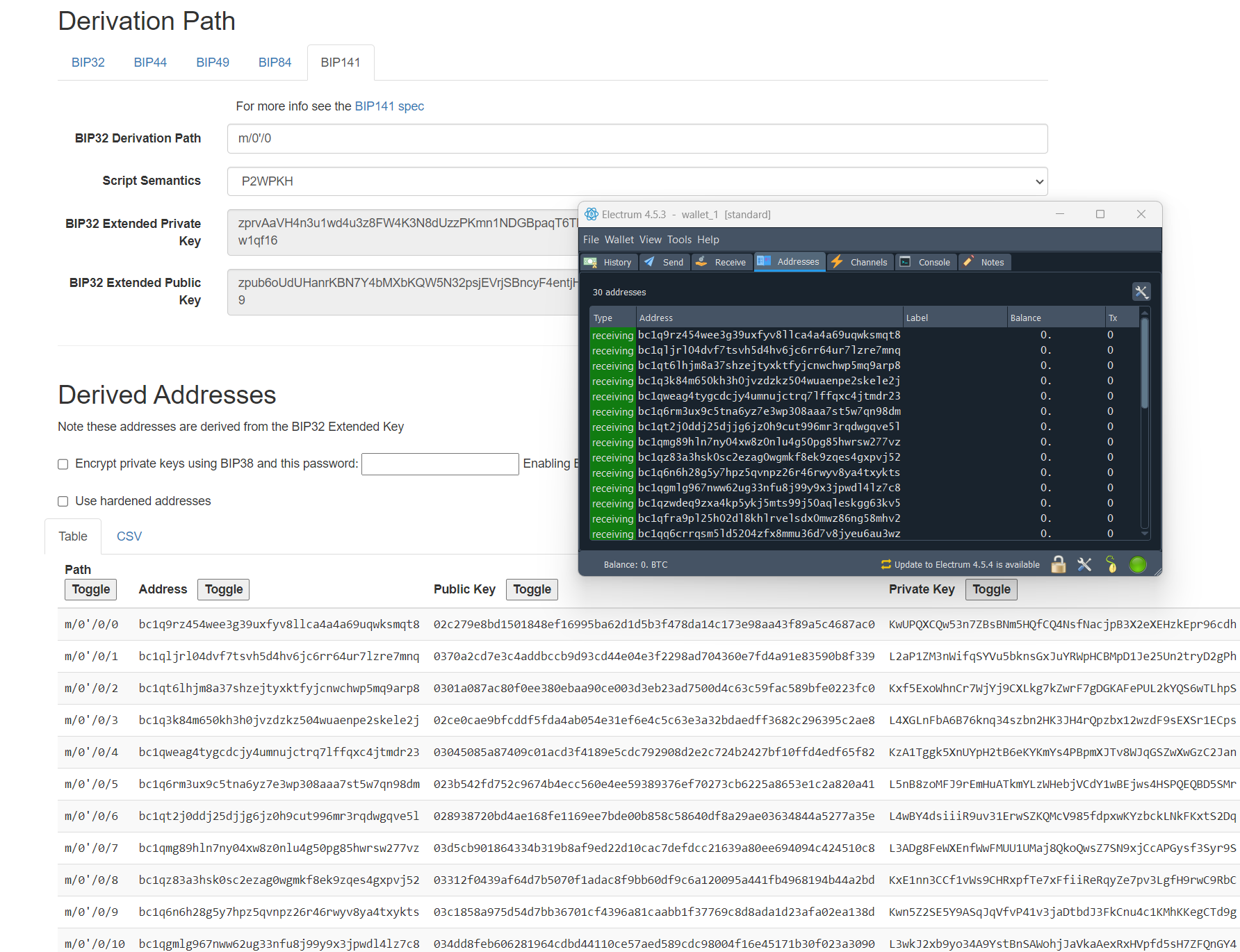The image size is (1240, 952).
Task: Click the Public Key column Toggle button
Action: point(532,589)
